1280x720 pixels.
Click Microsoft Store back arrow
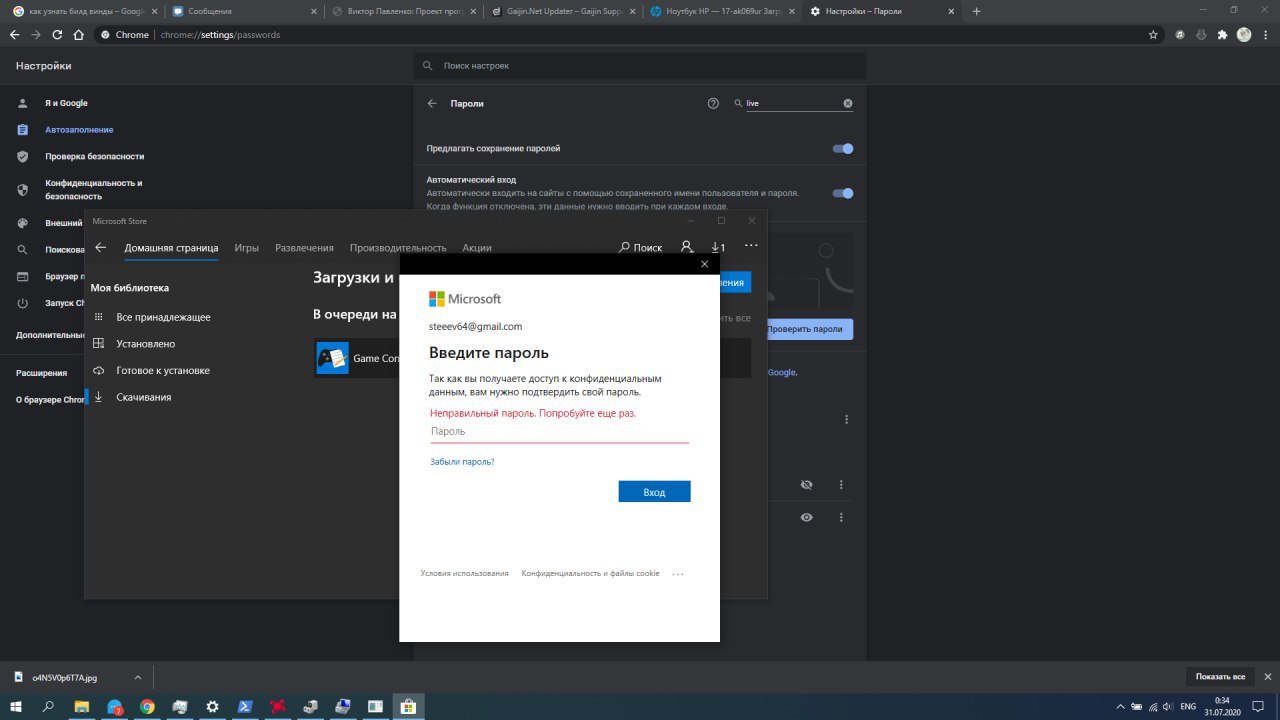click(x=100, y=247)
